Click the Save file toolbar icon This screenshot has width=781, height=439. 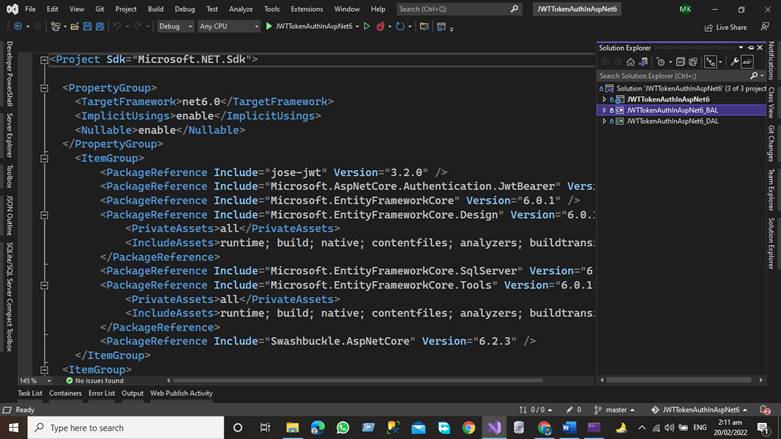pyautogui.click(x=87, y=26)
